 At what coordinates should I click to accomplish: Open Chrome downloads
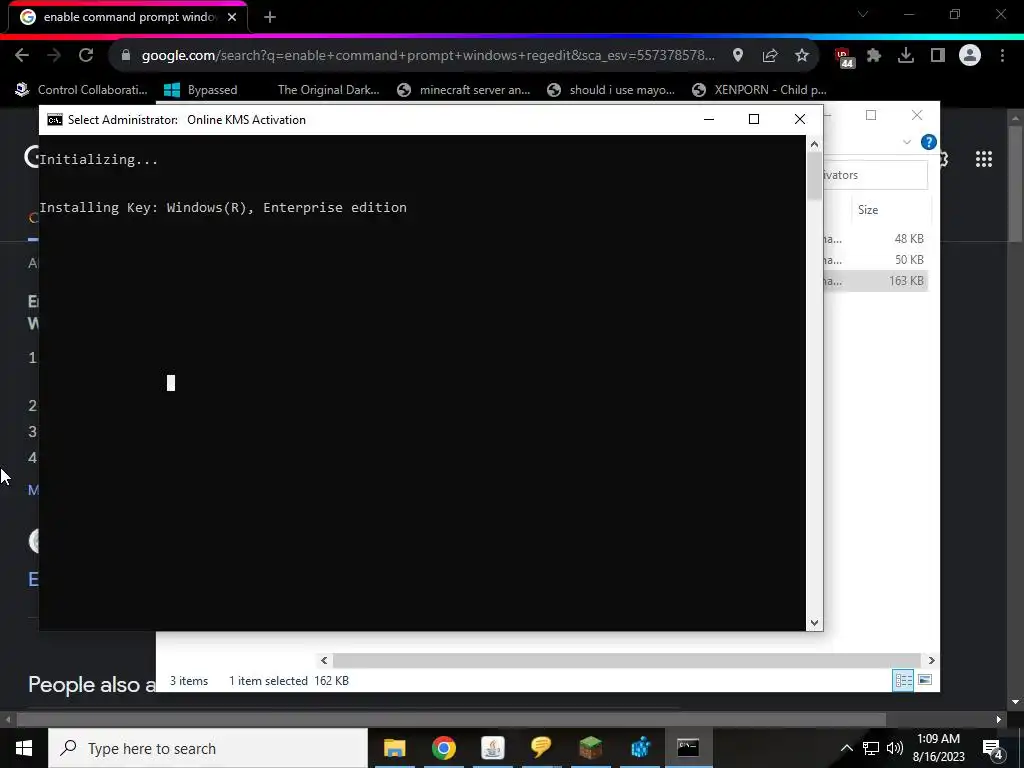click(906, 56)
